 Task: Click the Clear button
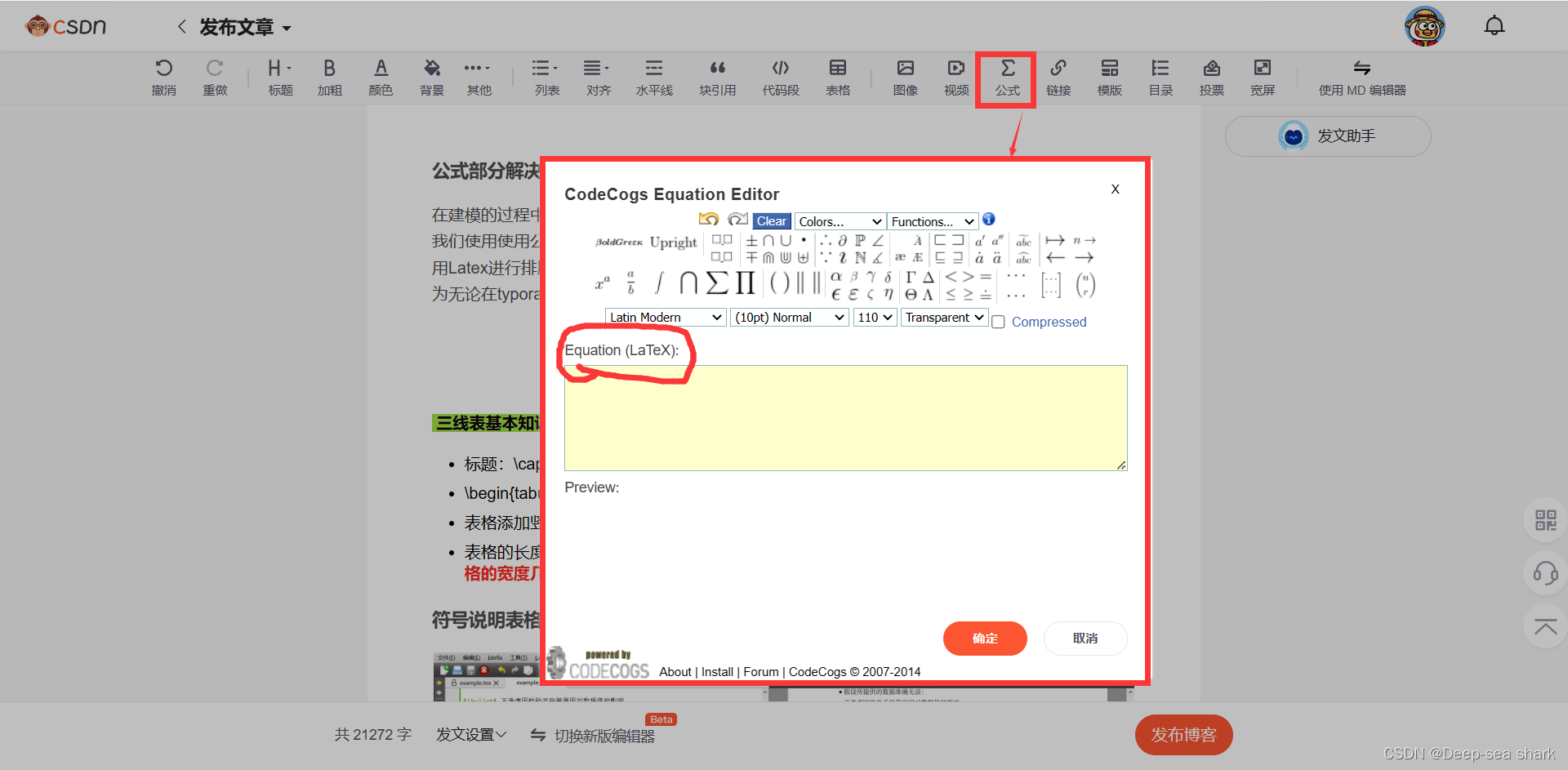pyautogui.click(x=772, y=221)
